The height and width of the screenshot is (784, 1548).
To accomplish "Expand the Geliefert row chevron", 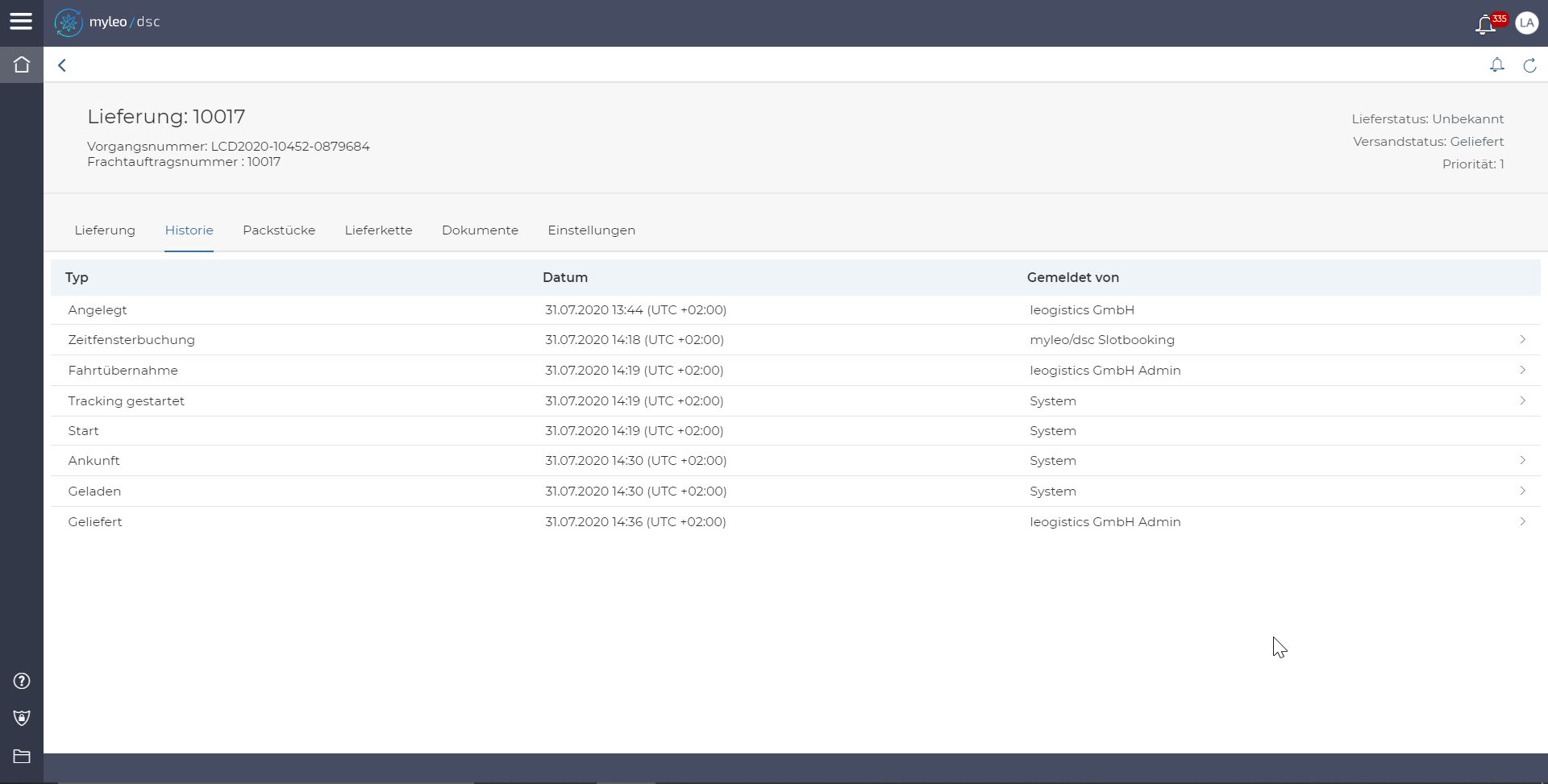I will 1522,521.
